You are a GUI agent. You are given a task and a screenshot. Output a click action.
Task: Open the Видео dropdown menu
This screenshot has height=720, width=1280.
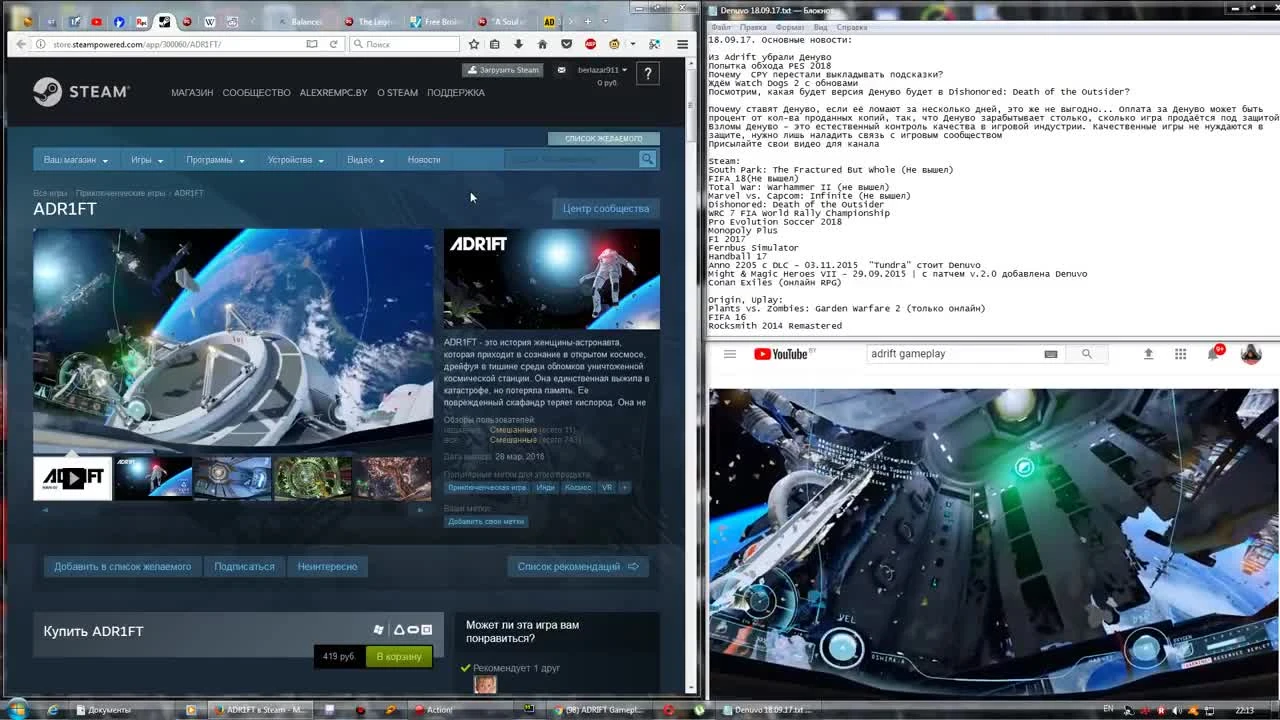[x=364, y=159]
